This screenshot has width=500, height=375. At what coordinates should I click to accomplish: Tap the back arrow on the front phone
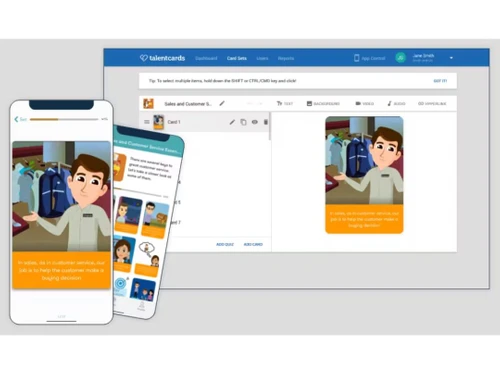point(16,119)
